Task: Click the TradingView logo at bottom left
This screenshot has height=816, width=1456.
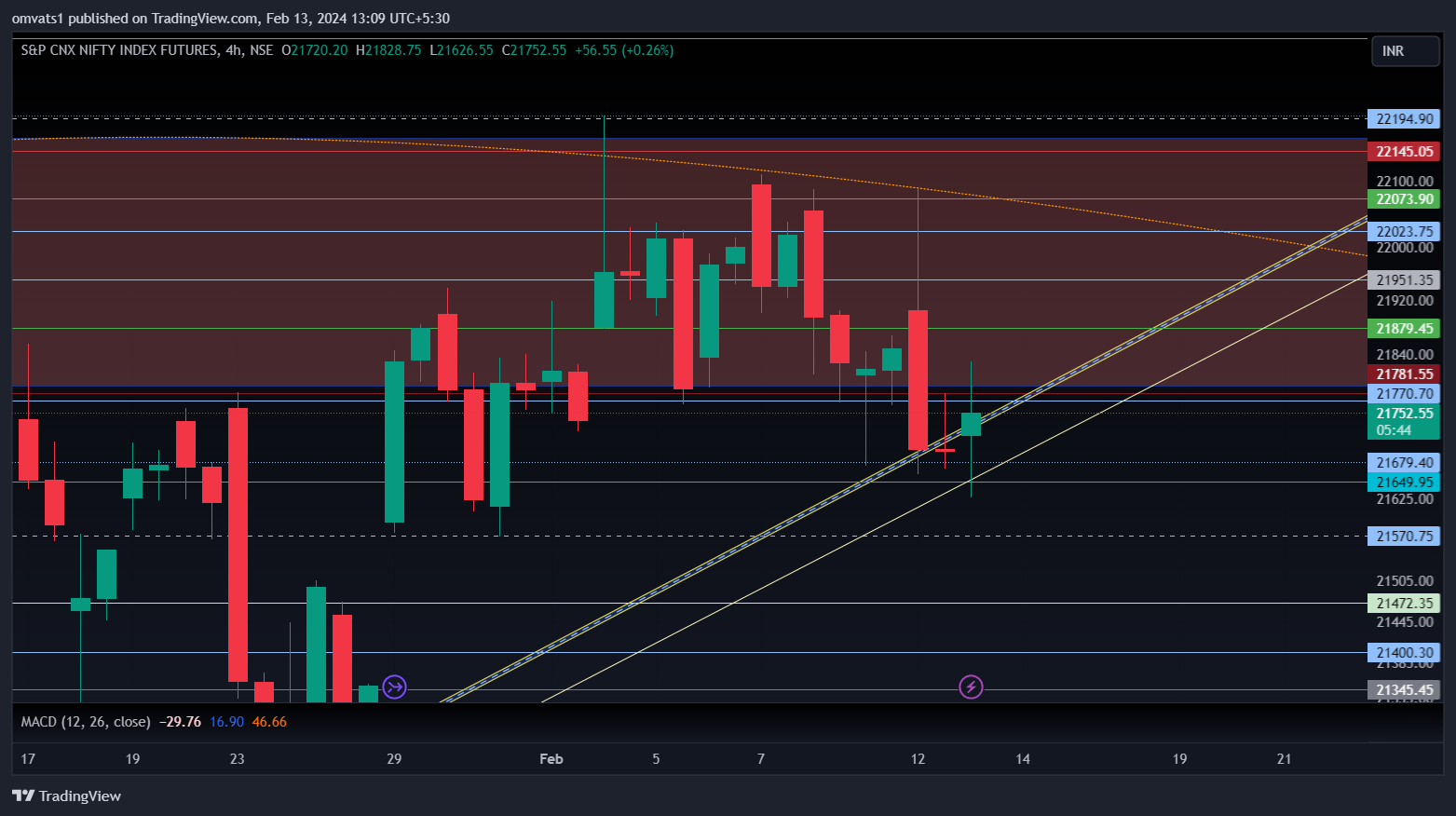Action: [66, 796]
